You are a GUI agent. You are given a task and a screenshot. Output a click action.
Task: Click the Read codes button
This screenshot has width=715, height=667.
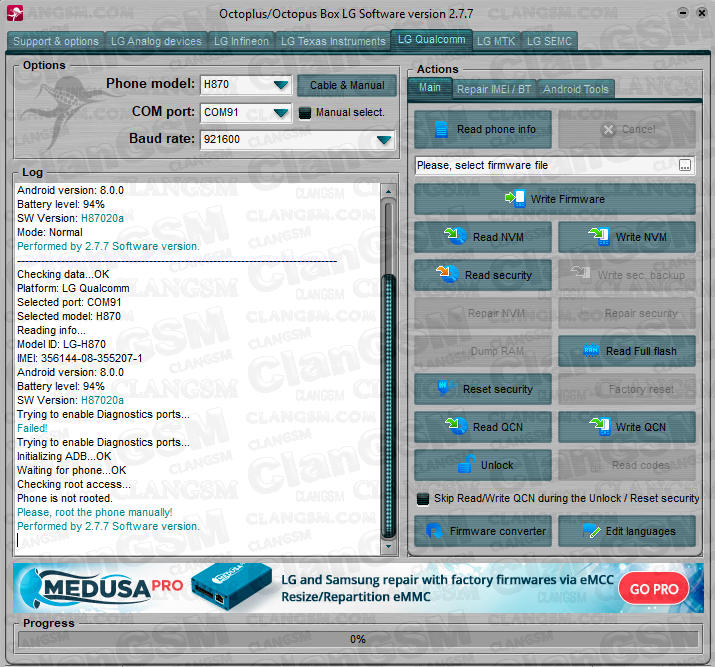click(x=627, y=465)
